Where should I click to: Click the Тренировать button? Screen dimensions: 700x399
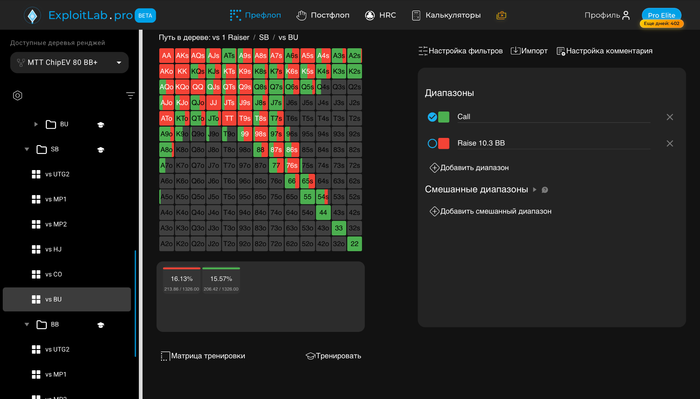click(x=333, y=356)
